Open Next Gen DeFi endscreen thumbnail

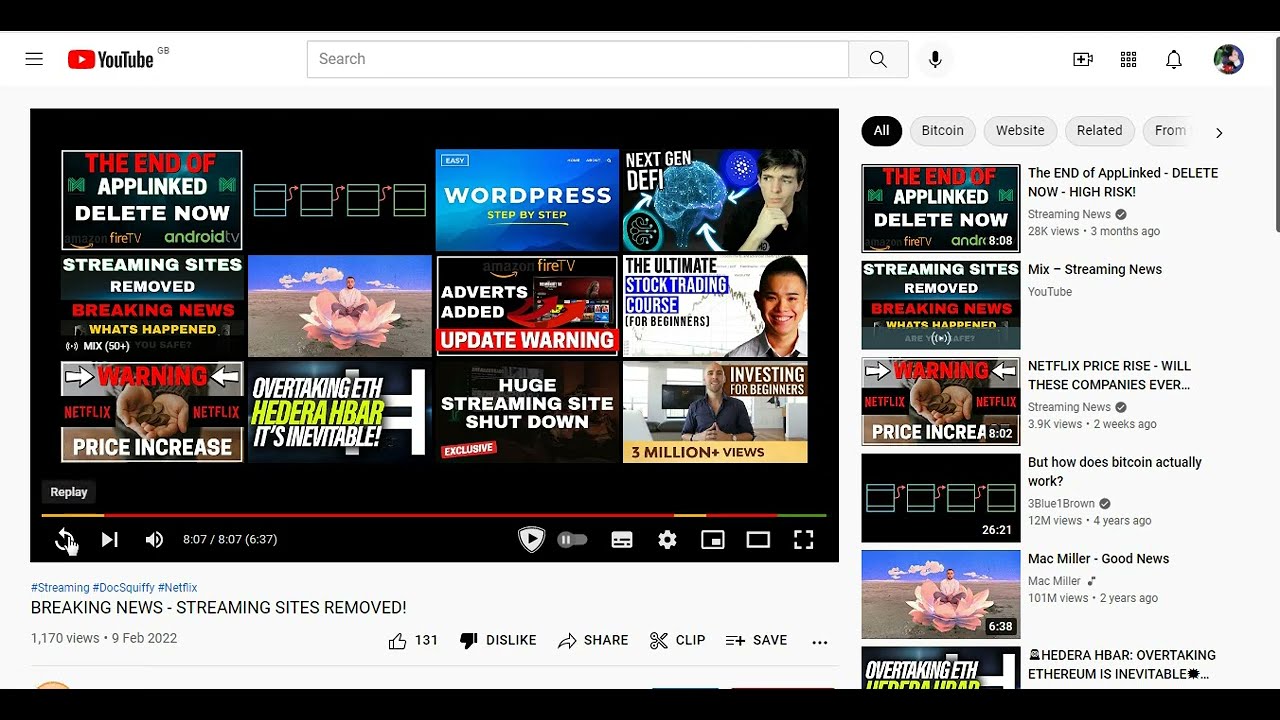pyautogui.click(x=715, y=200)
